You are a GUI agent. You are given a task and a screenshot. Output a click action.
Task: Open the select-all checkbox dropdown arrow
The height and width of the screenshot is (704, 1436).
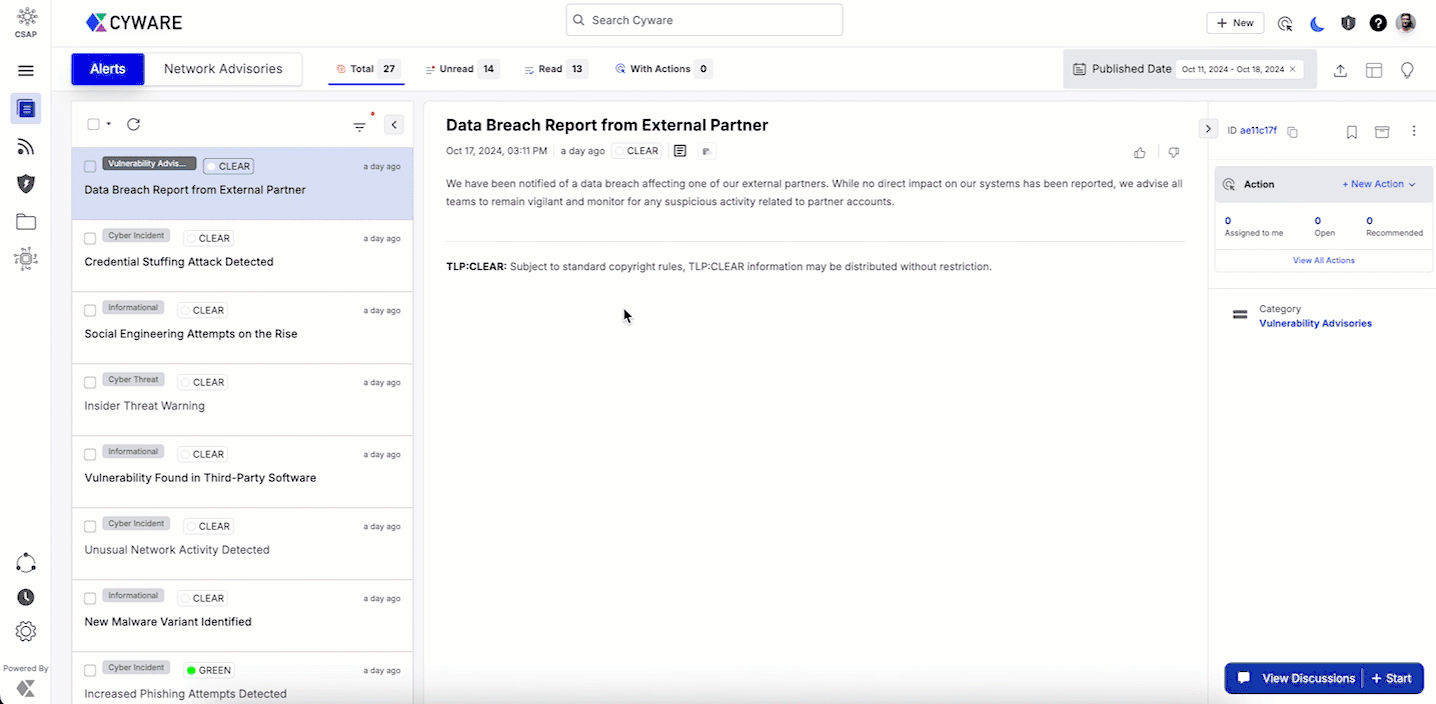coord(108,125)
